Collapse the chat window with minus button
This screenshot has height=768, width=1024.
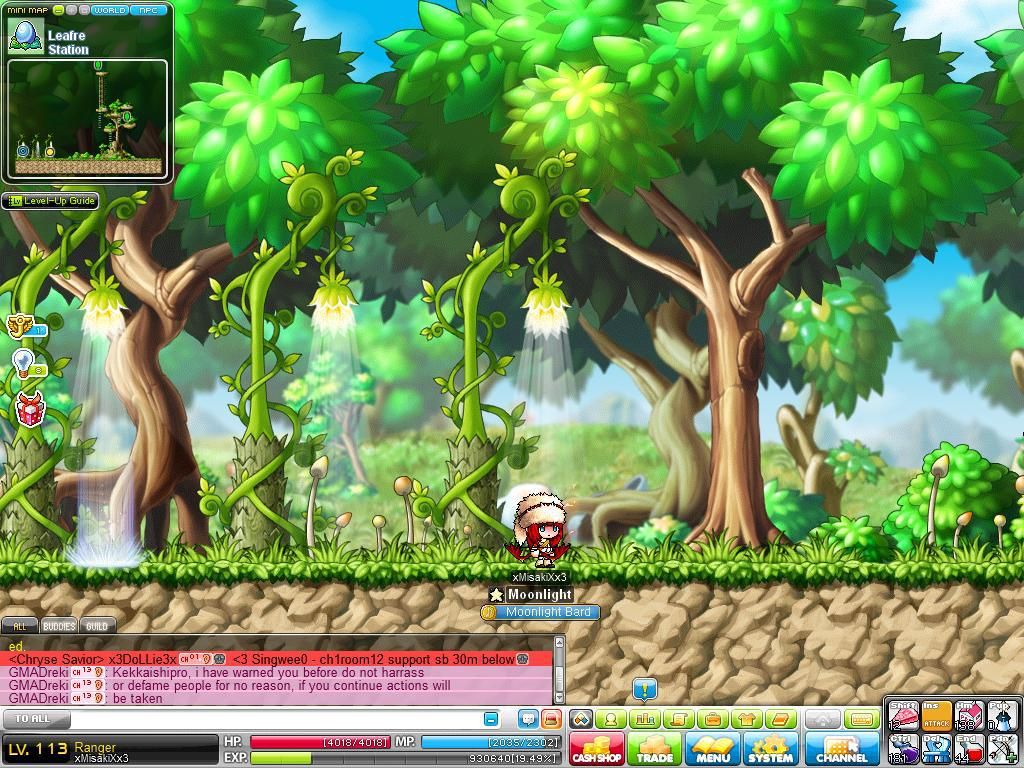pos(491,719)
